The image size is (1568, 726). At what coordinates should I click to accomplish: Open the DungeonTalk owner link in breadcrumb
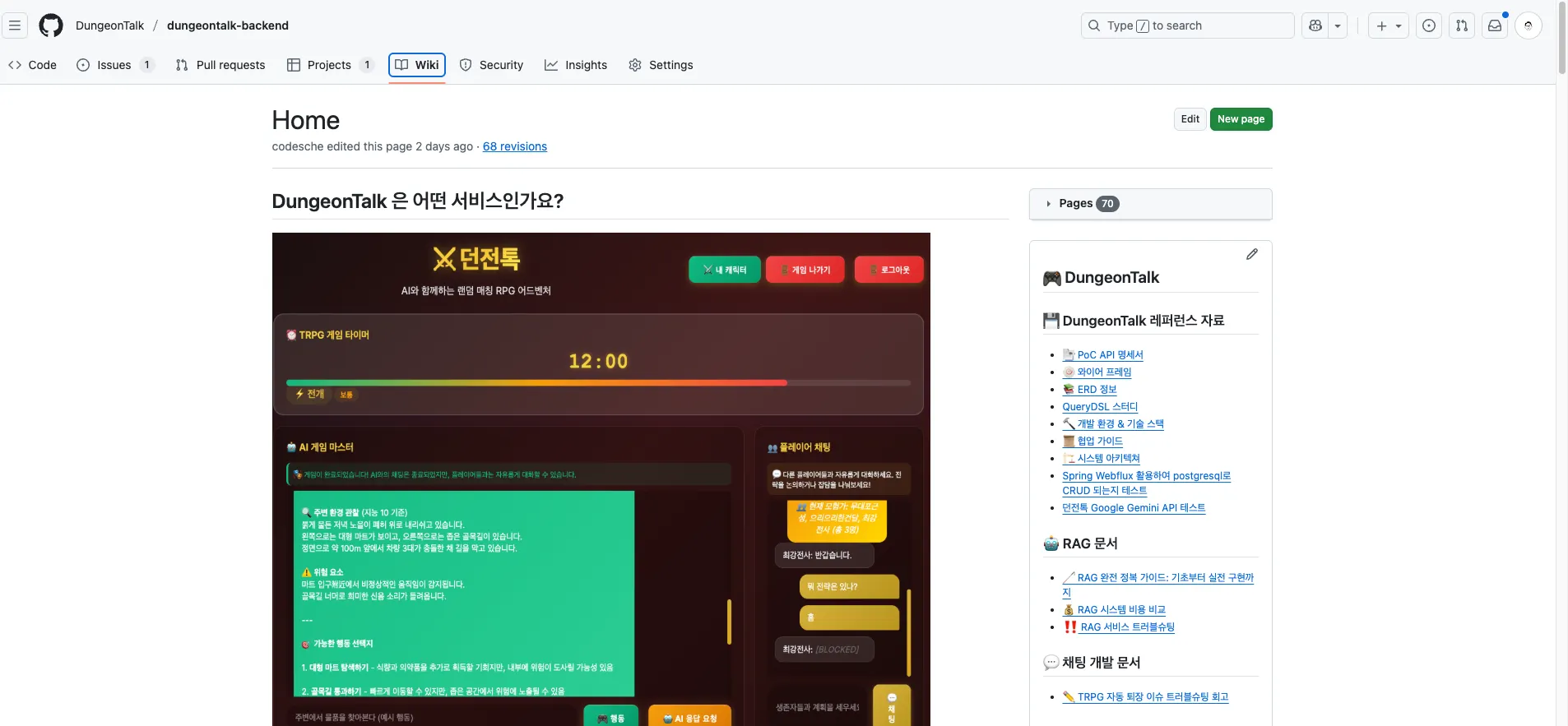(x=109, y=25)
